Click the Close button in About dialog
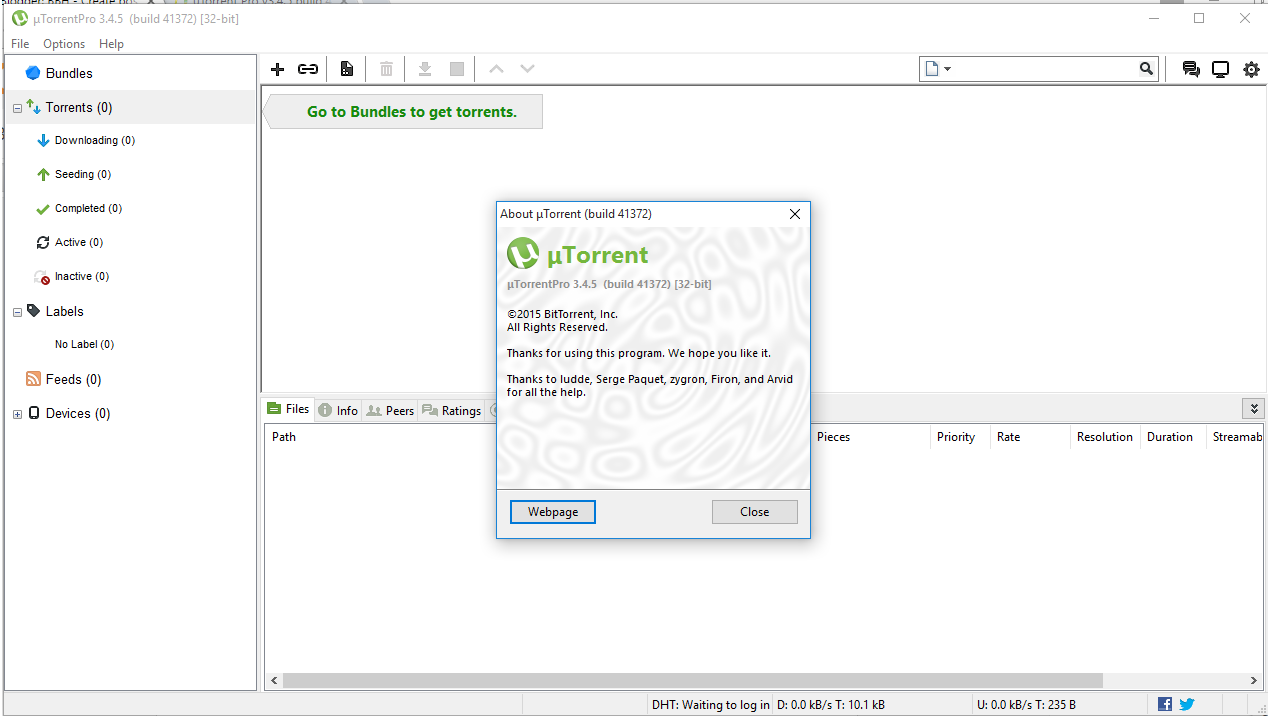This screenshot has width=1268, height=716. (x=755, y=512)
